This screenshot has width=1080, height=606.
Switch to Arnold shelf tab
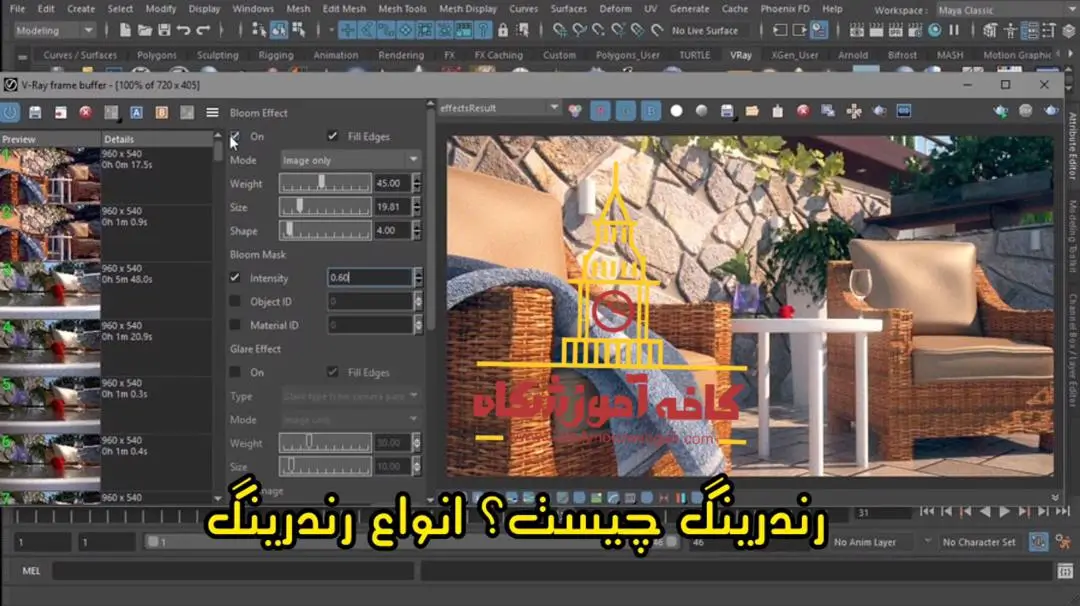[853, 55]
